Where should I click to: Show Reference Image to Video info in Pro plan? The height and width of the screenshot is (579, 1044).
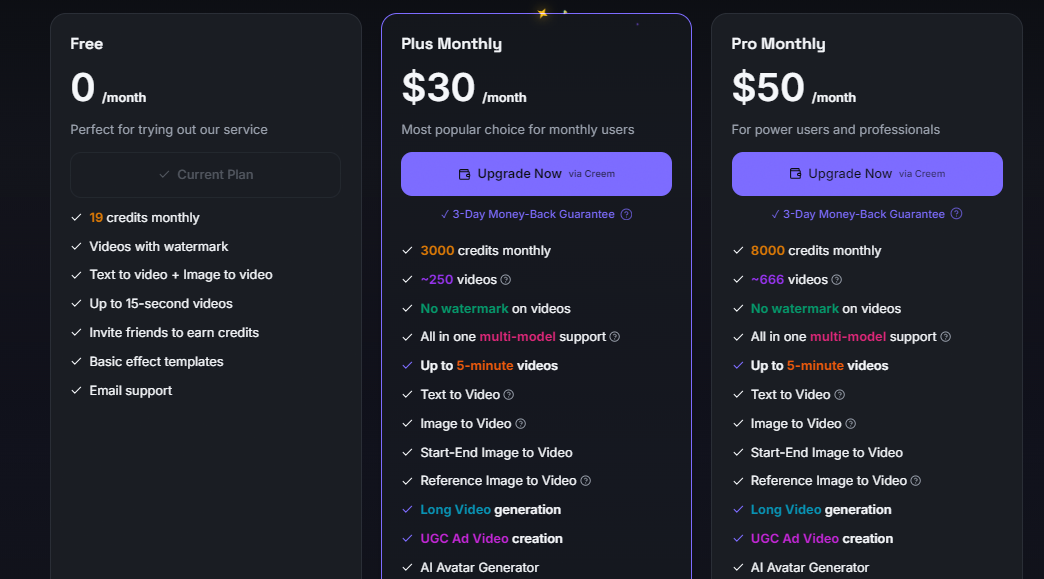coord(916,481)
